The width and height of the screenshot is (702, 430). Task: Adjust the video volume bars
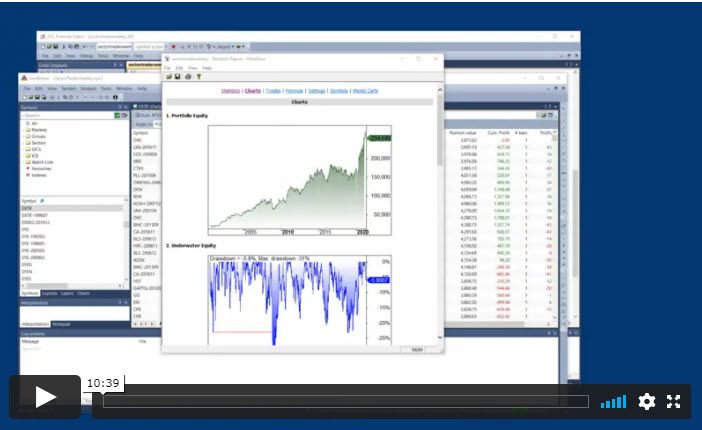613,402
